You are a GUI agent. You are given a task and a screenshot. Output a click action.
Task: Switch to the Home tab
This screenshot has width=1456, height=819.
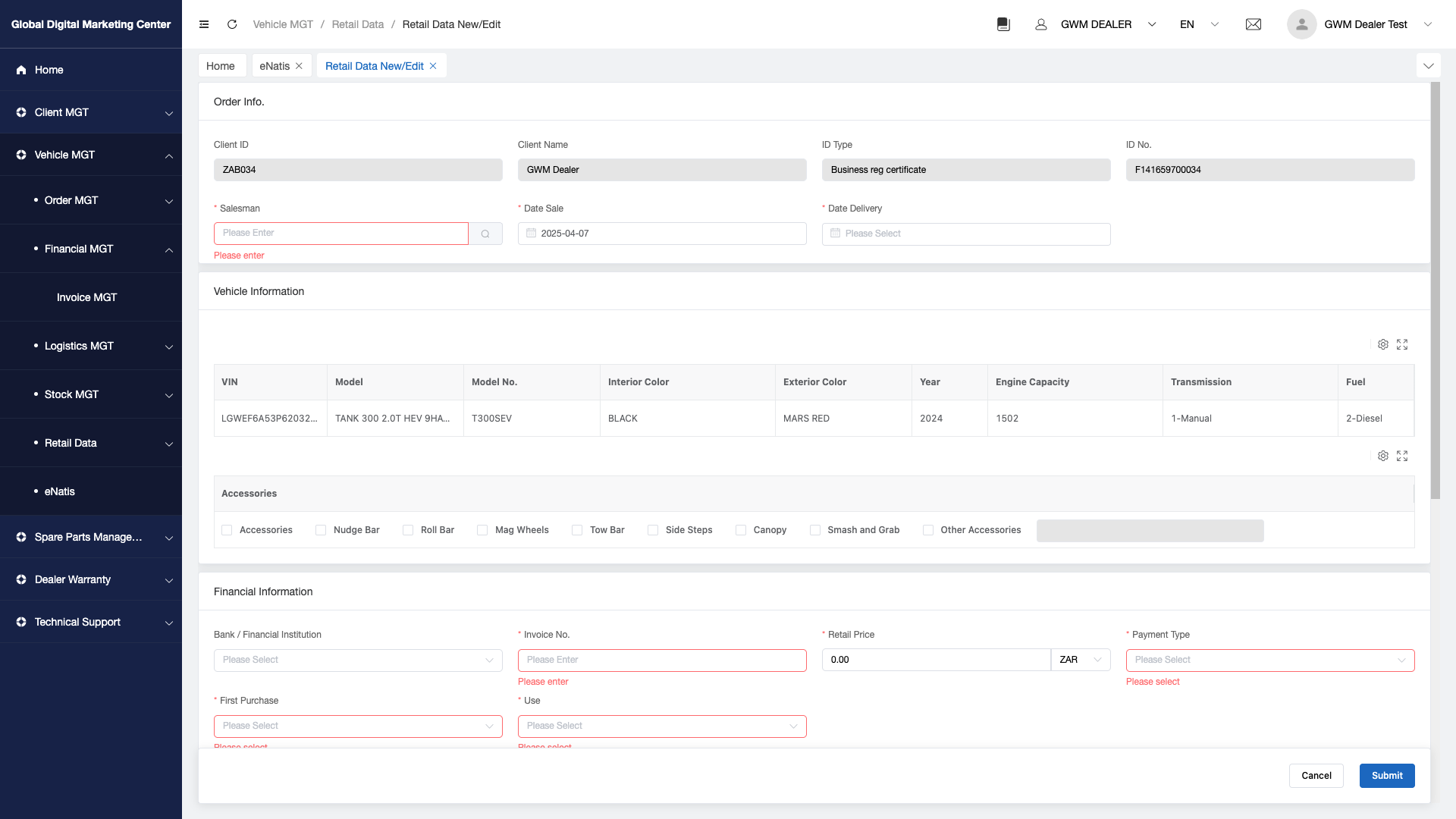point(221,66)
